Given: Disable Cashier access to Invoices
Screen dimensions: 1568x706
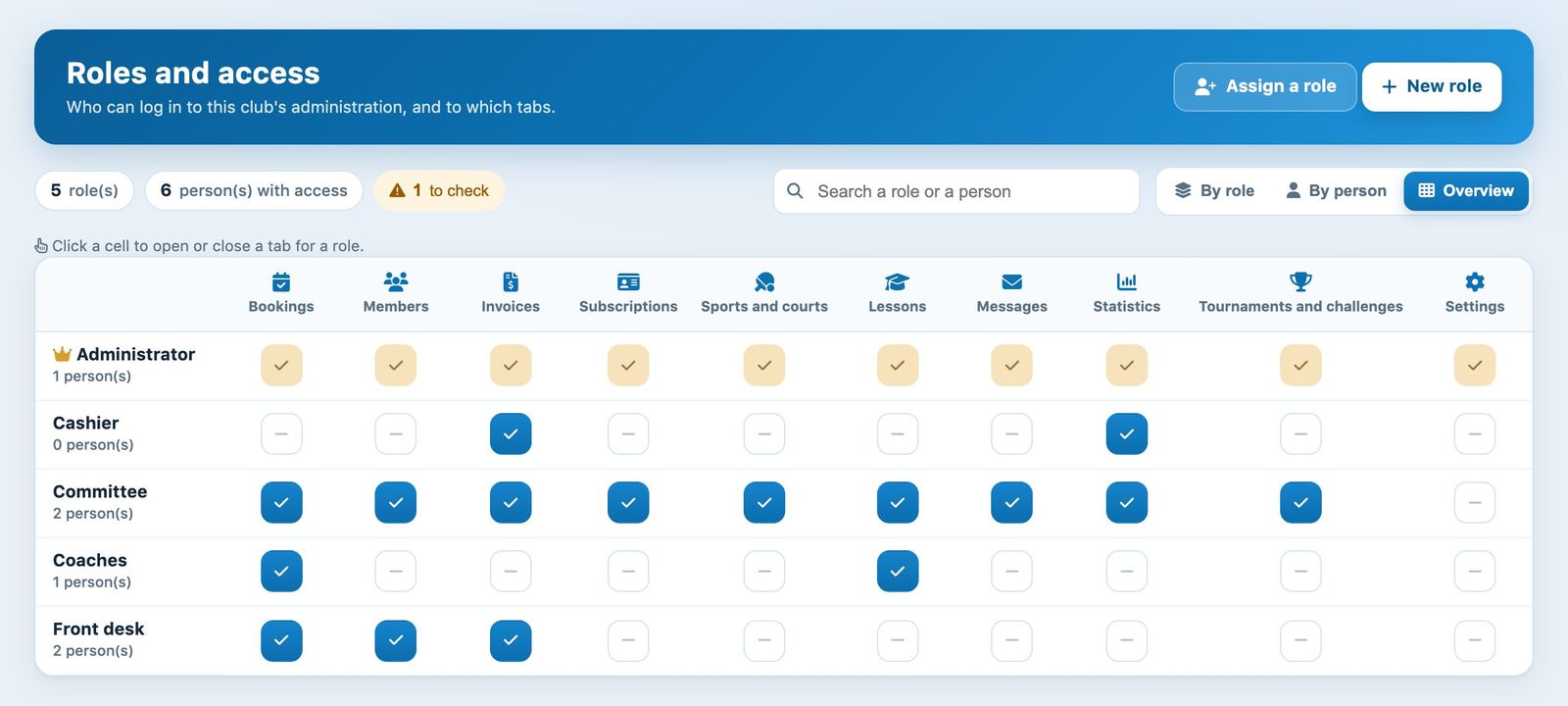Looking at the screenshot, I should [511, 433].
